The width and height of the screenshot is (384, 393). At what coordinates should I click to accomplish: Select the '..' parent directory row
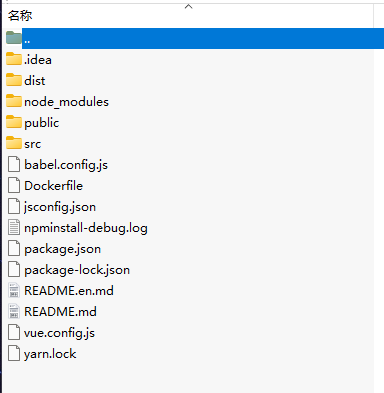click(203, 38)
